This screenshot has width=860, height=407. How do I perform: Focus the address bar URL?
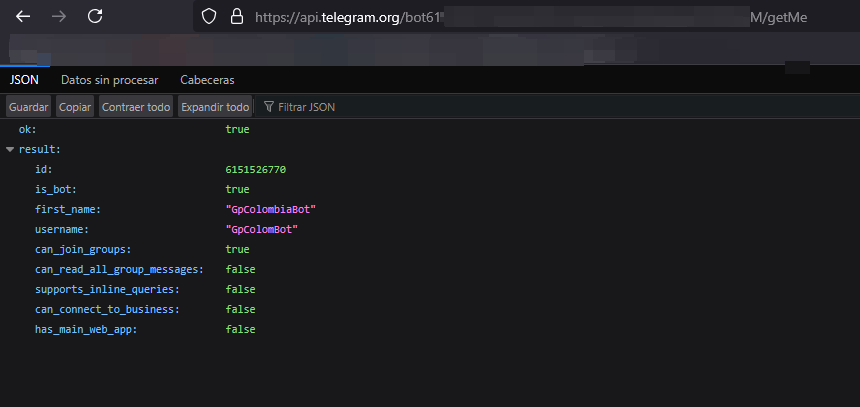click(x=530, y=18)
